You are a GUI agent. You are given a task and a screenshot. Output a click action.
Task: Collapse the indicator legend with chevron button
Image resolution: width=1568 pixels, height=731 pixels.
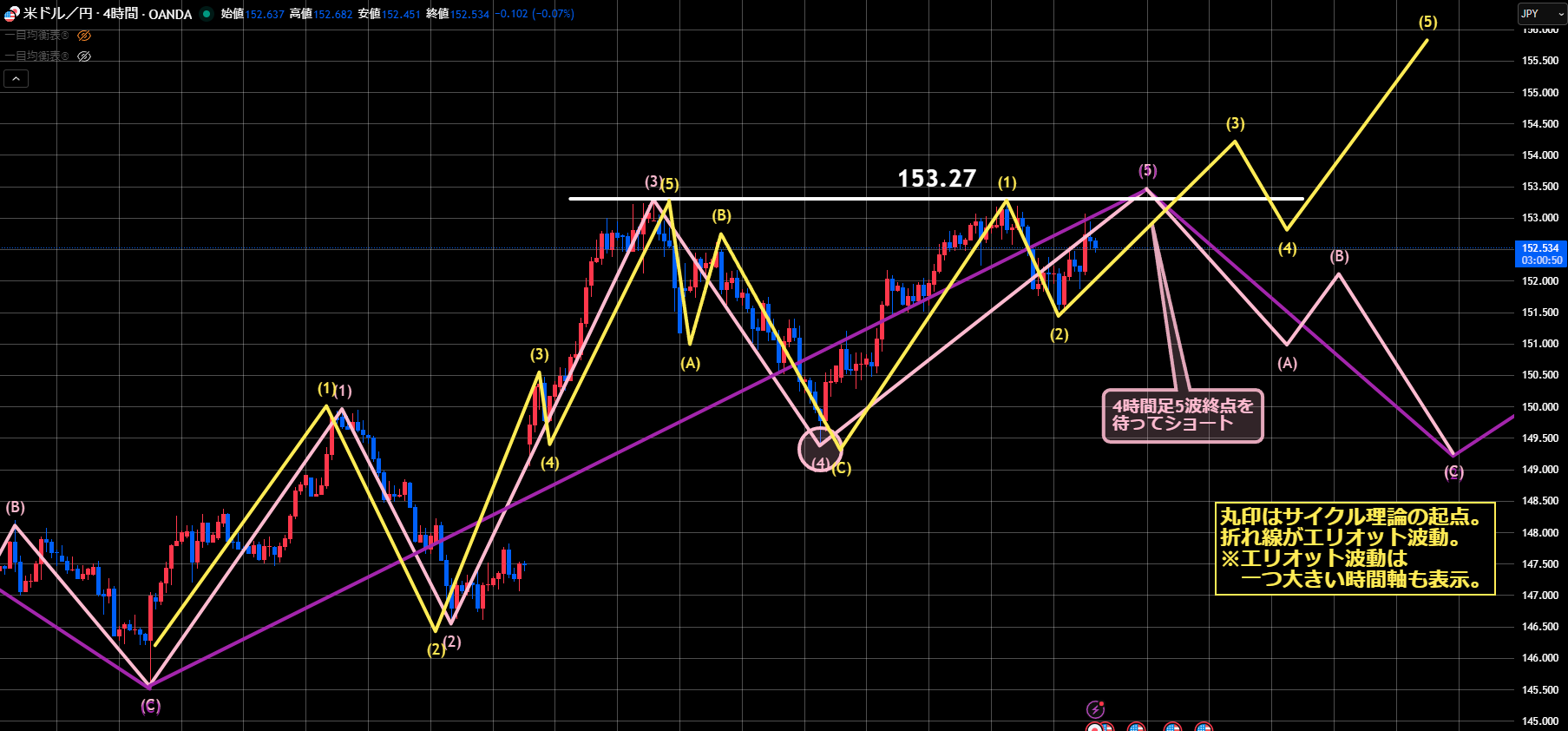(16, 79)
